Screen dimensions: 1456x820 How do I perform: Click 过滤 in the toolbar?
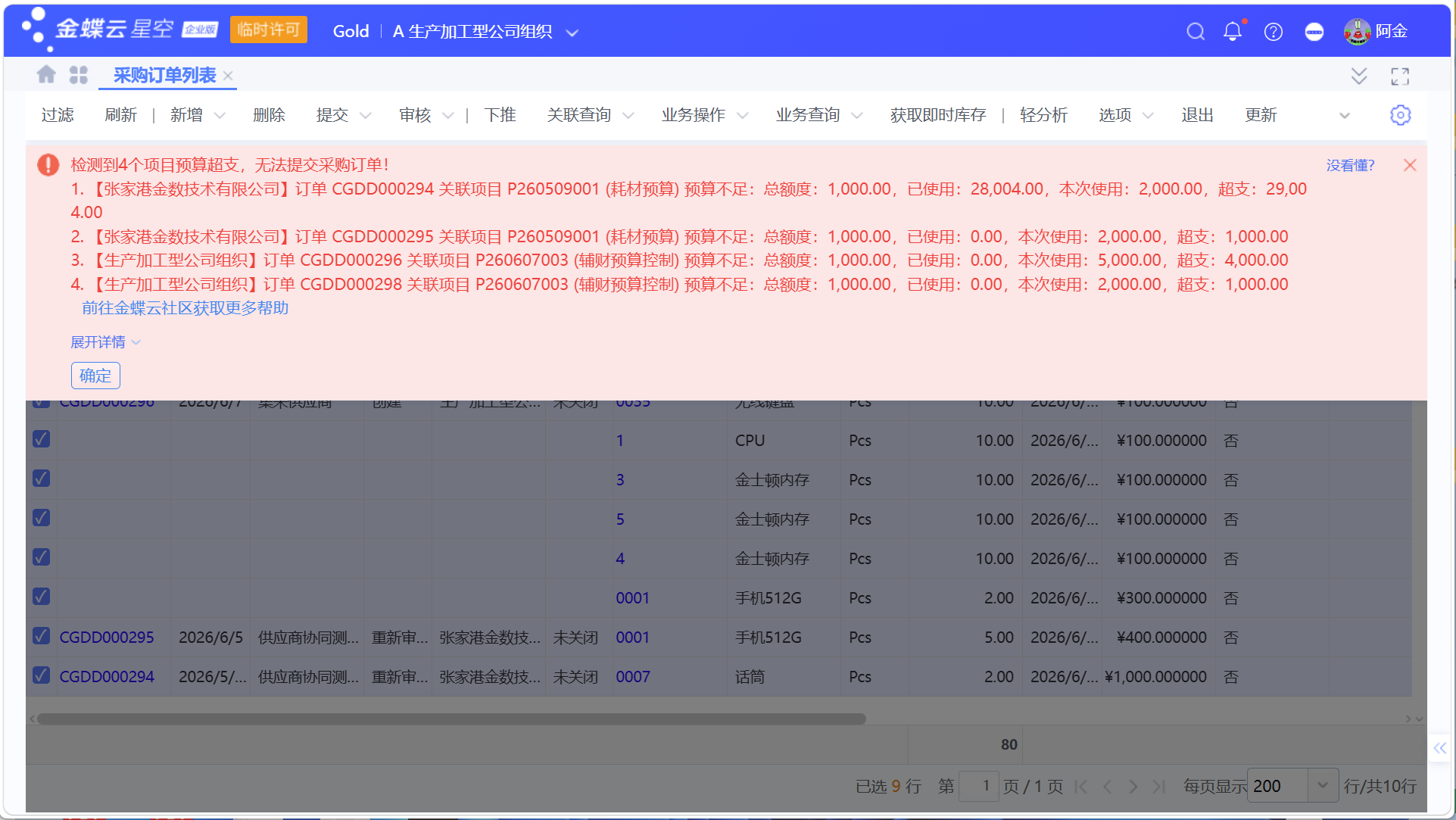[58, 115]
